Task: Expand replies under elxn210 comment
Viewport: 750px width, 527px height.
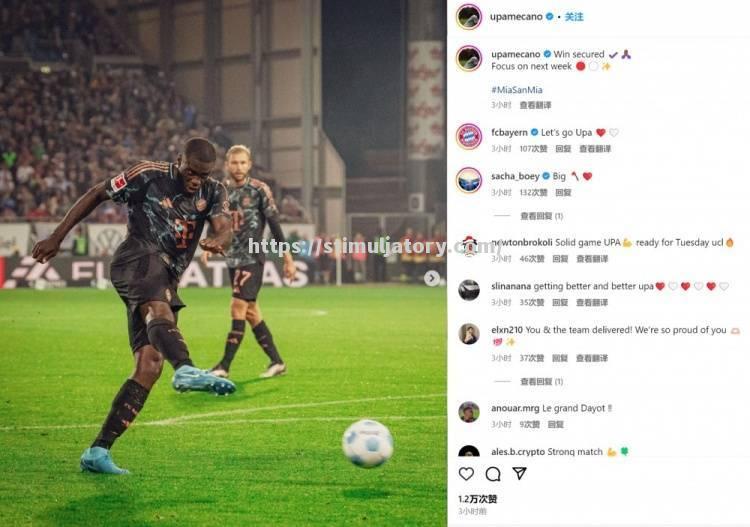Action: [x=541, y=382]
